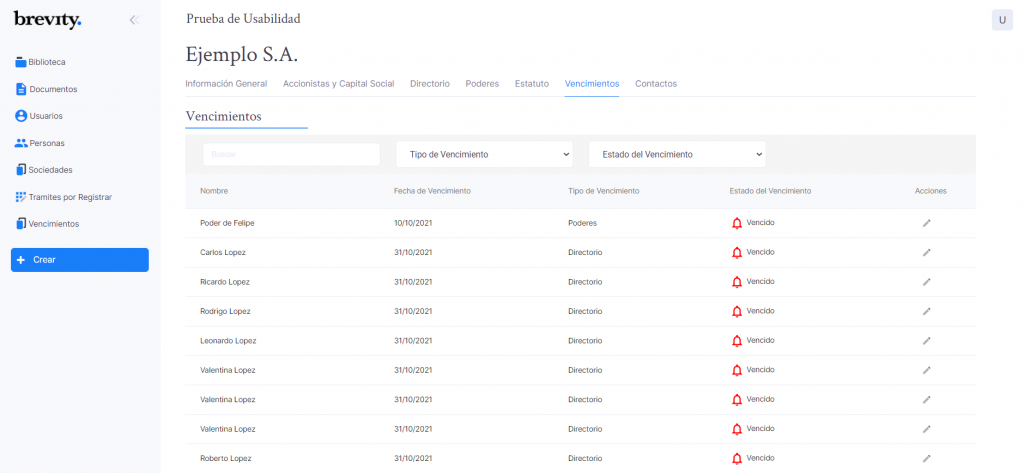Open the Tipo de Vencimiento dropdown
Screen dimensions: 1024x473
coord(484,154)
